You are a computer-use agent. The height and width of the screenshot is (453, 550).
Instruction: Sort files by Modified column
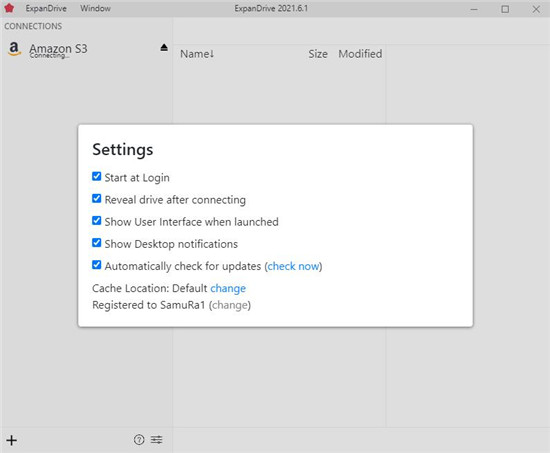coord(360,54)
